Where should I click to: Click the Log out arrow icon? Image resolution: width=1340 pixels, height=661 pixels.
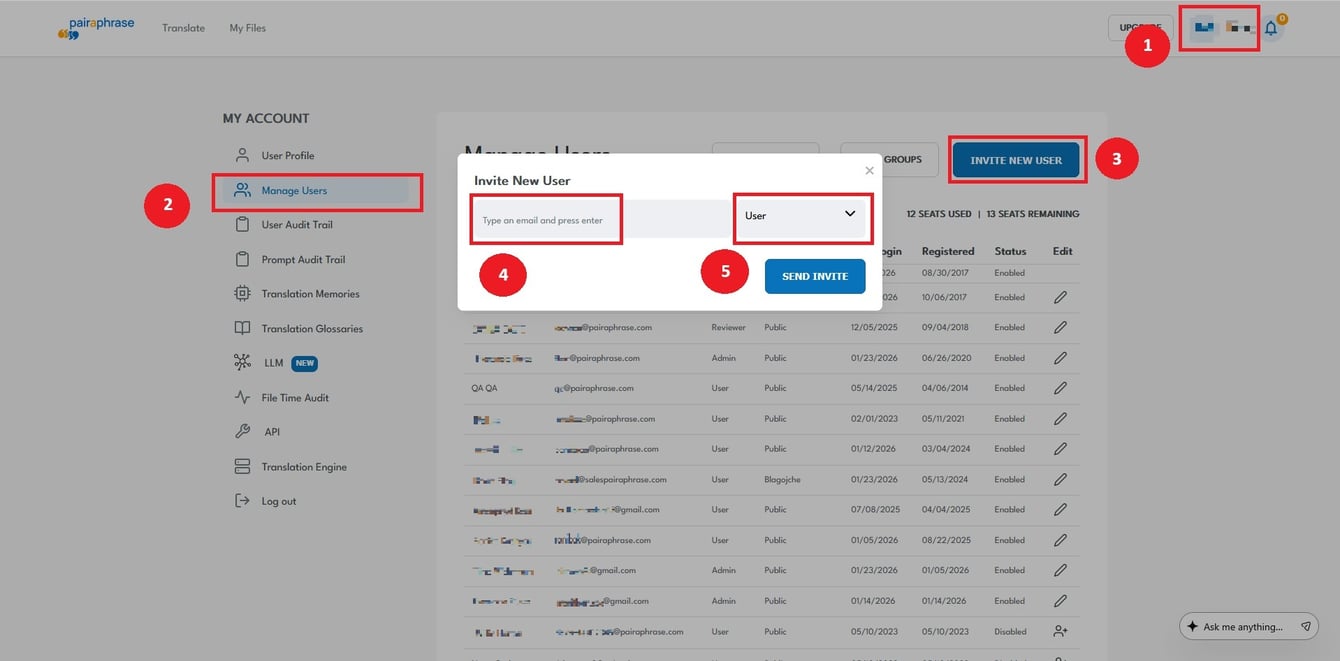click(x=242, y=501)
